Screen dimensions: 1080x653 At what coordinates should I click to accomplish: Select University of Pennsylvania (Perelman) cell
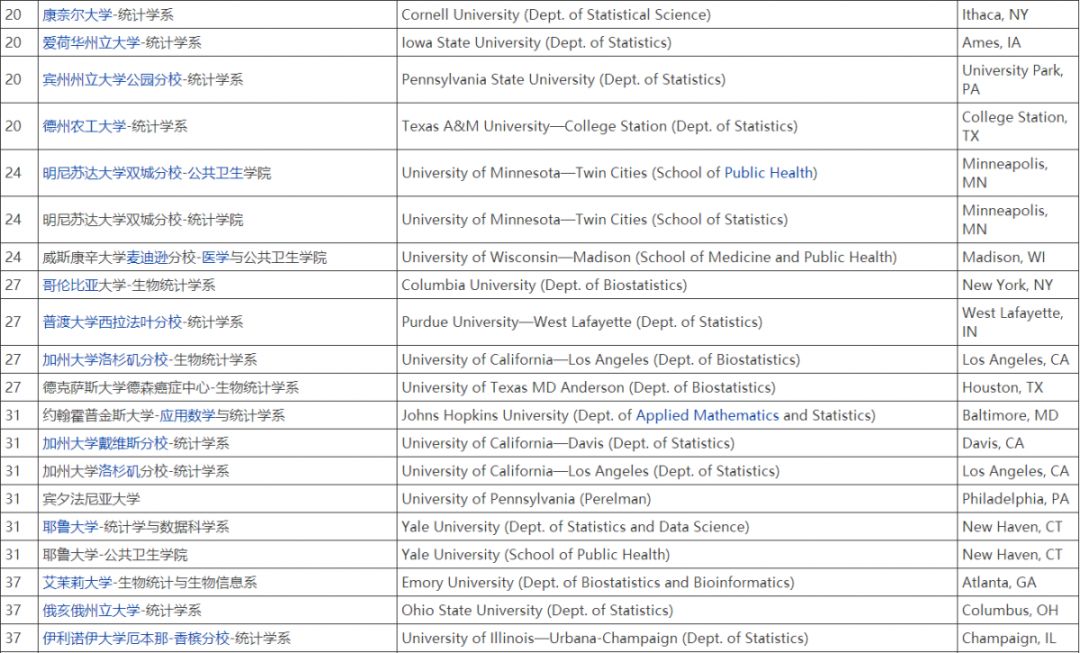676,499
